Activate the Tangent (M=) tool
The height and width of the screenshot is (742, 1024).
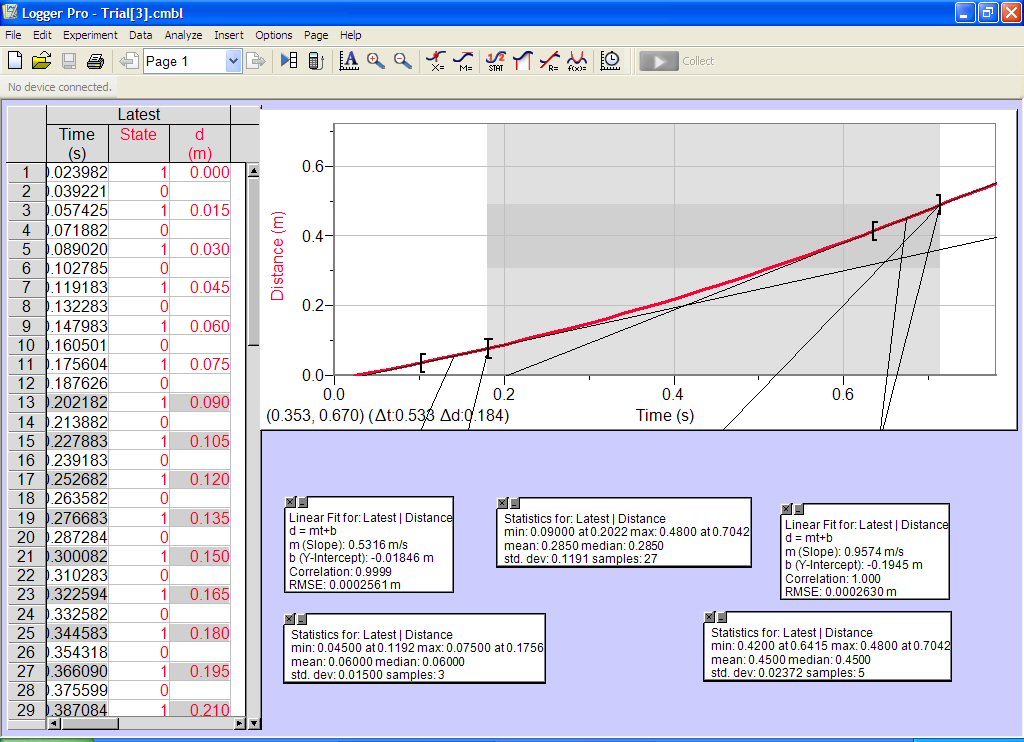(463, 61)
